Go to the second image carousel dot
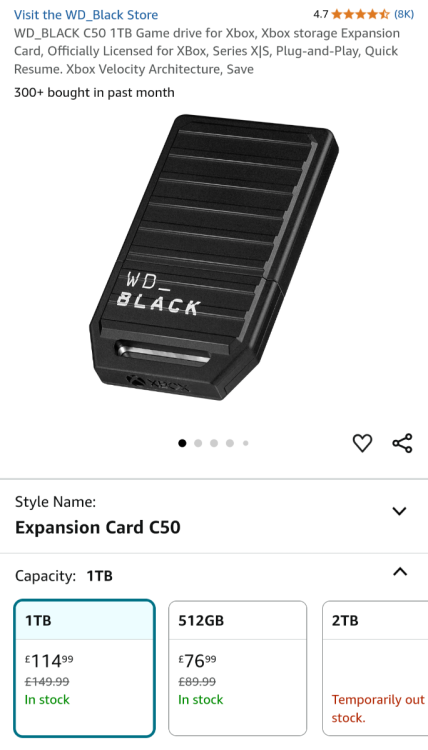 click(198, 443)
